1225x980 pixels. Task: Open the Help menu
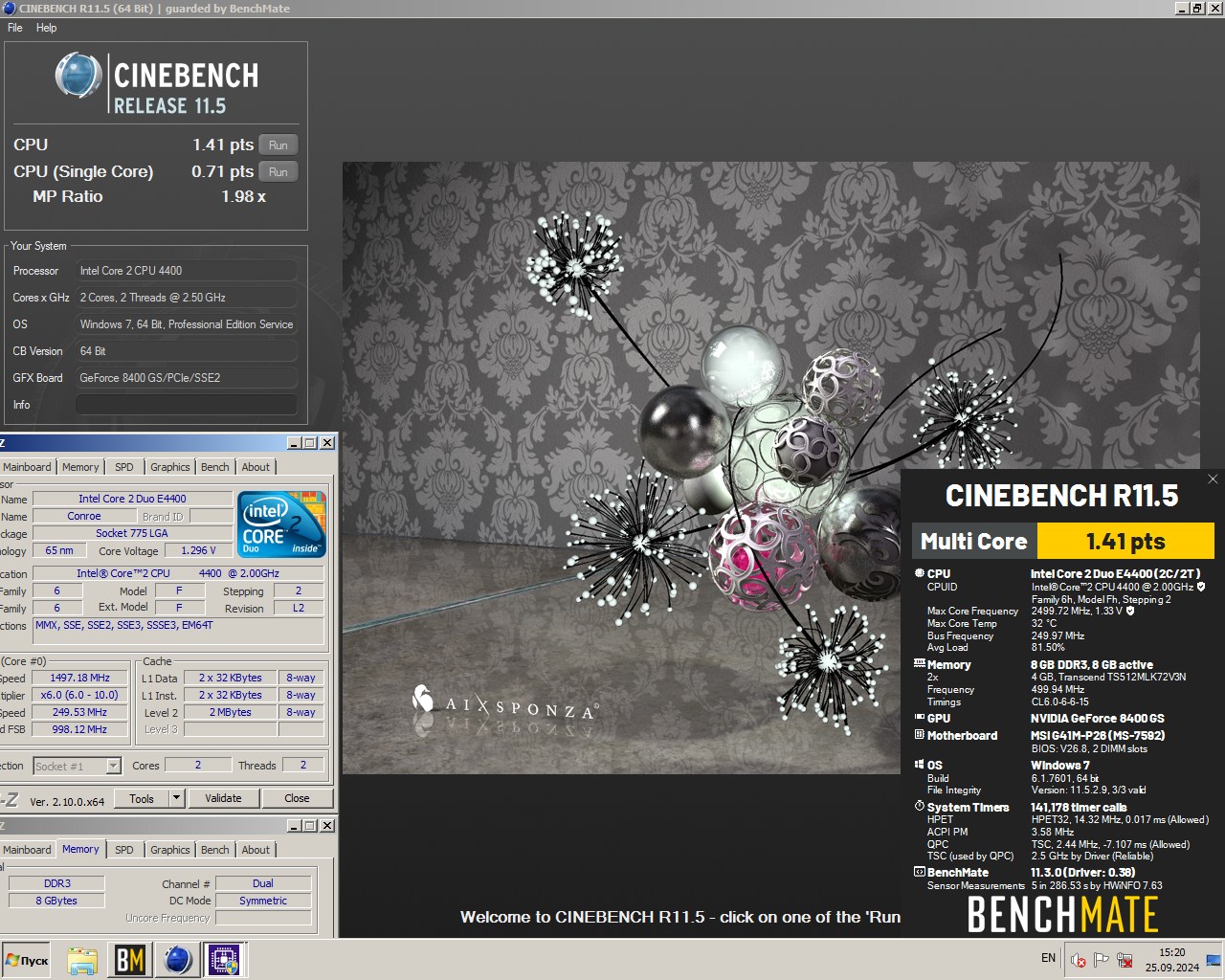click(46, 28)
